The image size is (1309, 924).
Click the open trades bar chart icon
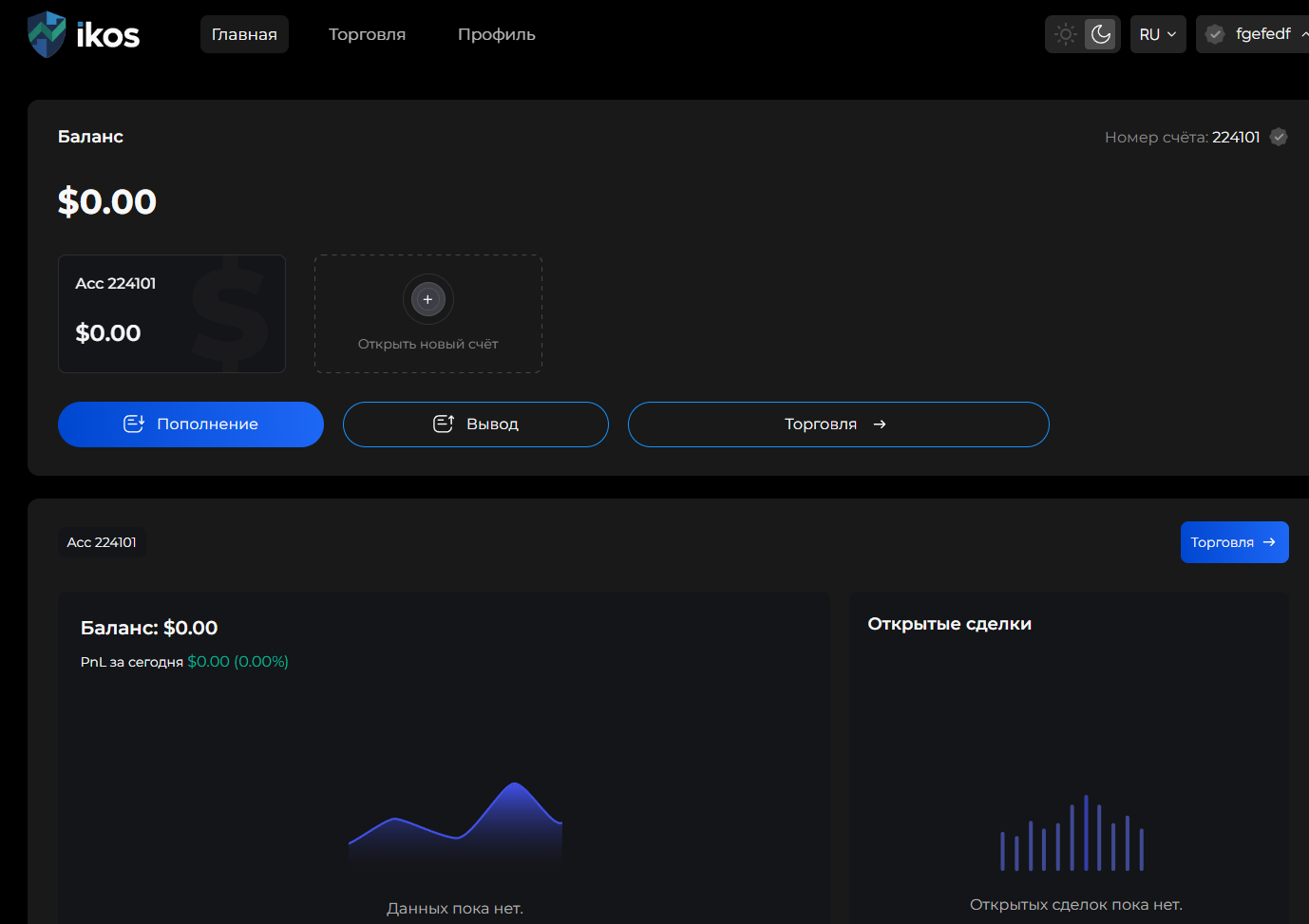(1072, 835)
